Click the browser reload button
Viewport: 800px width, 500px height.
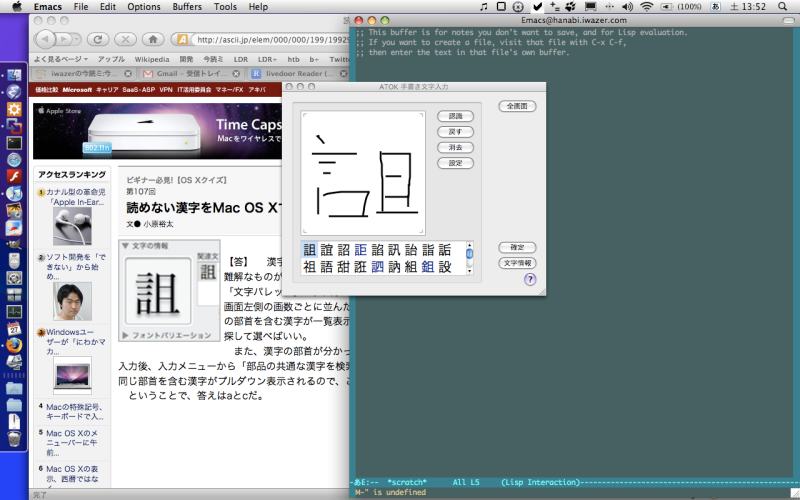[x=98, y=39]
